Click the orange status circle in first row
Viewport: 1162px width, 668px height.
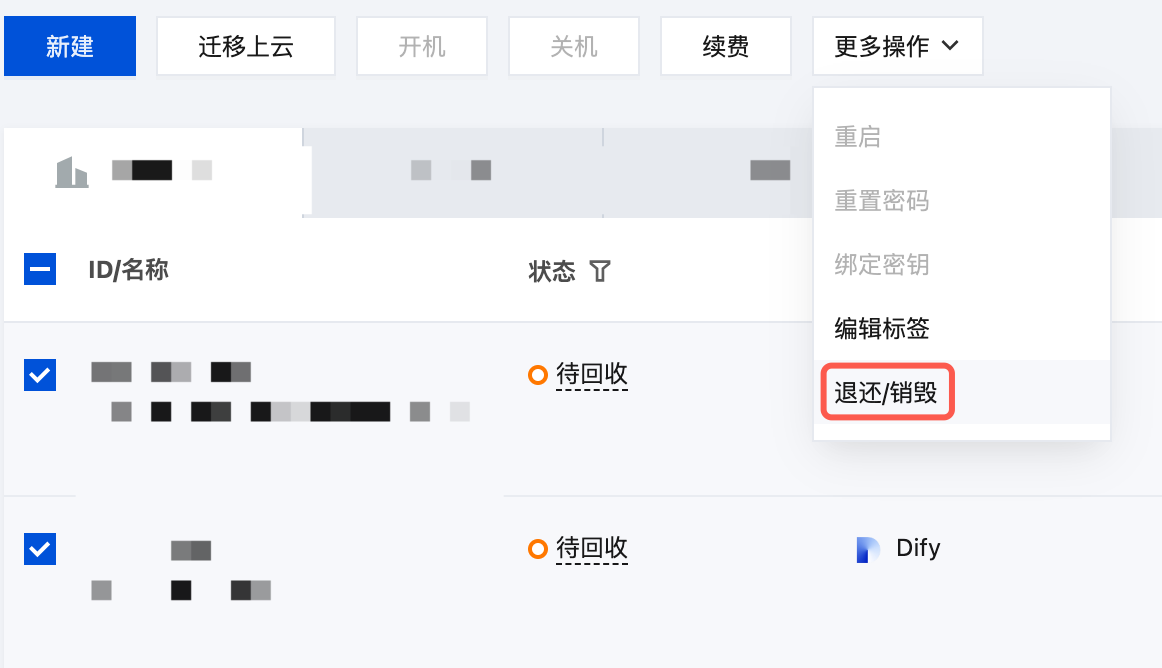click(537, 375)
